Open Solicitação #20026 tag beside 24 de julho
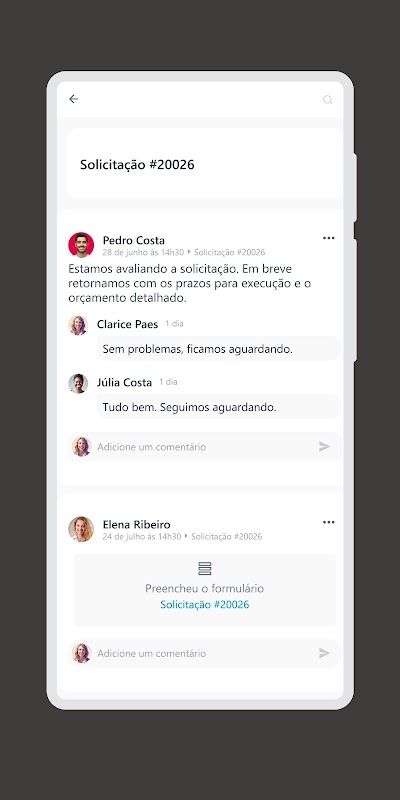 (x=227, y=537)
